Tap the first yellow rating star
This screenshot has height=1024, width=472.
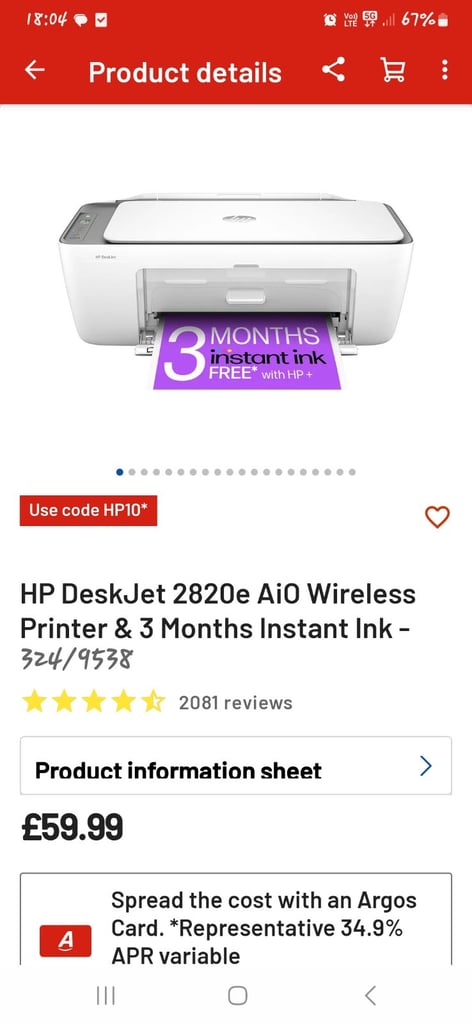click(x=34, y=703)
